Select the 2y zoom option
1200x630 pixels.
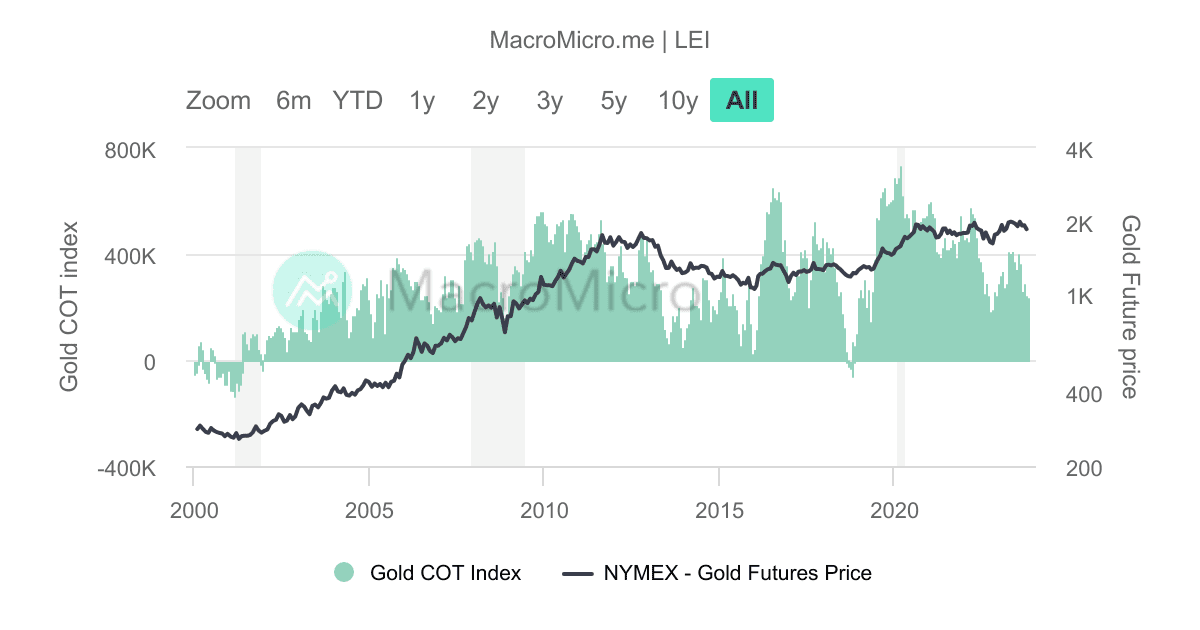484,100
